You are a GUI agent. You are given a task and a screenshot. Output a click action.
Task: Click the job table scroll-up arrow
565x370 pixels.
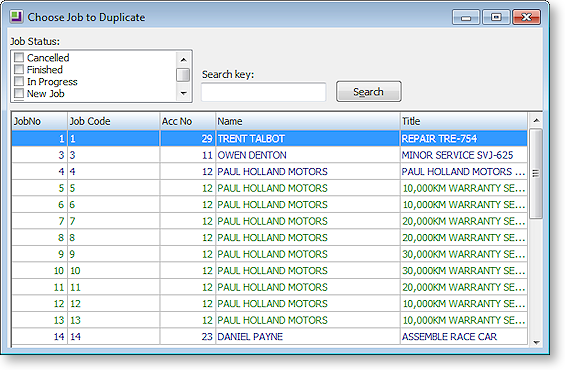coord(536,121)
